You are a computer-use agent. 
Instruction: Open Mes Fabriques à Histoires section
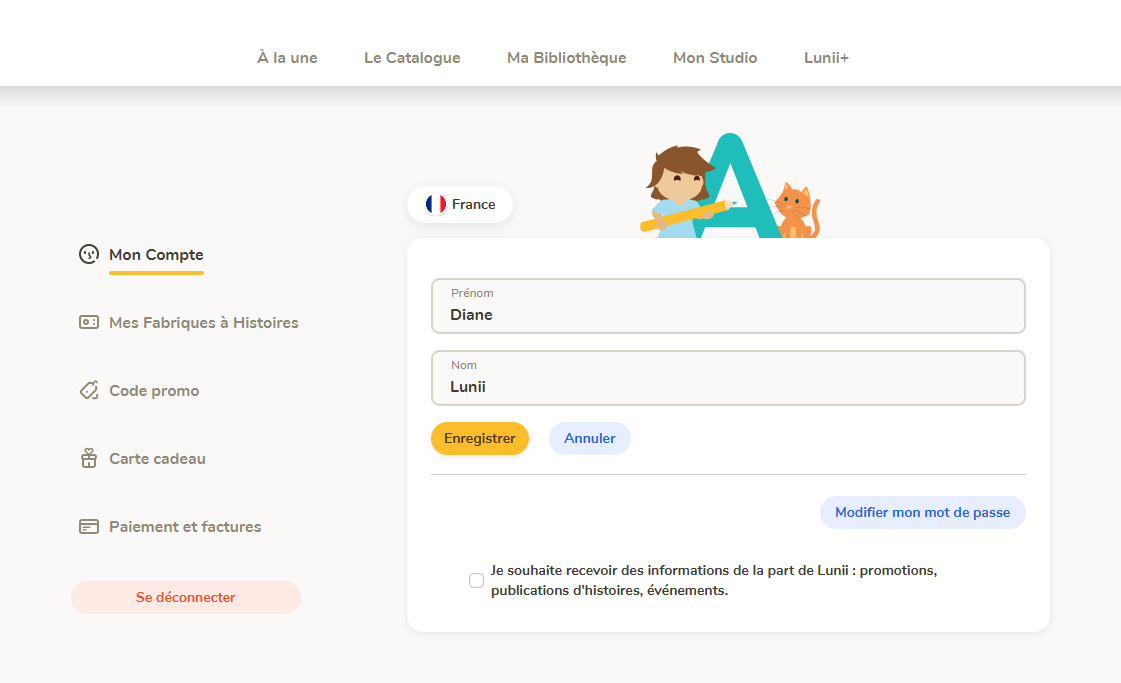click(204, 323)
